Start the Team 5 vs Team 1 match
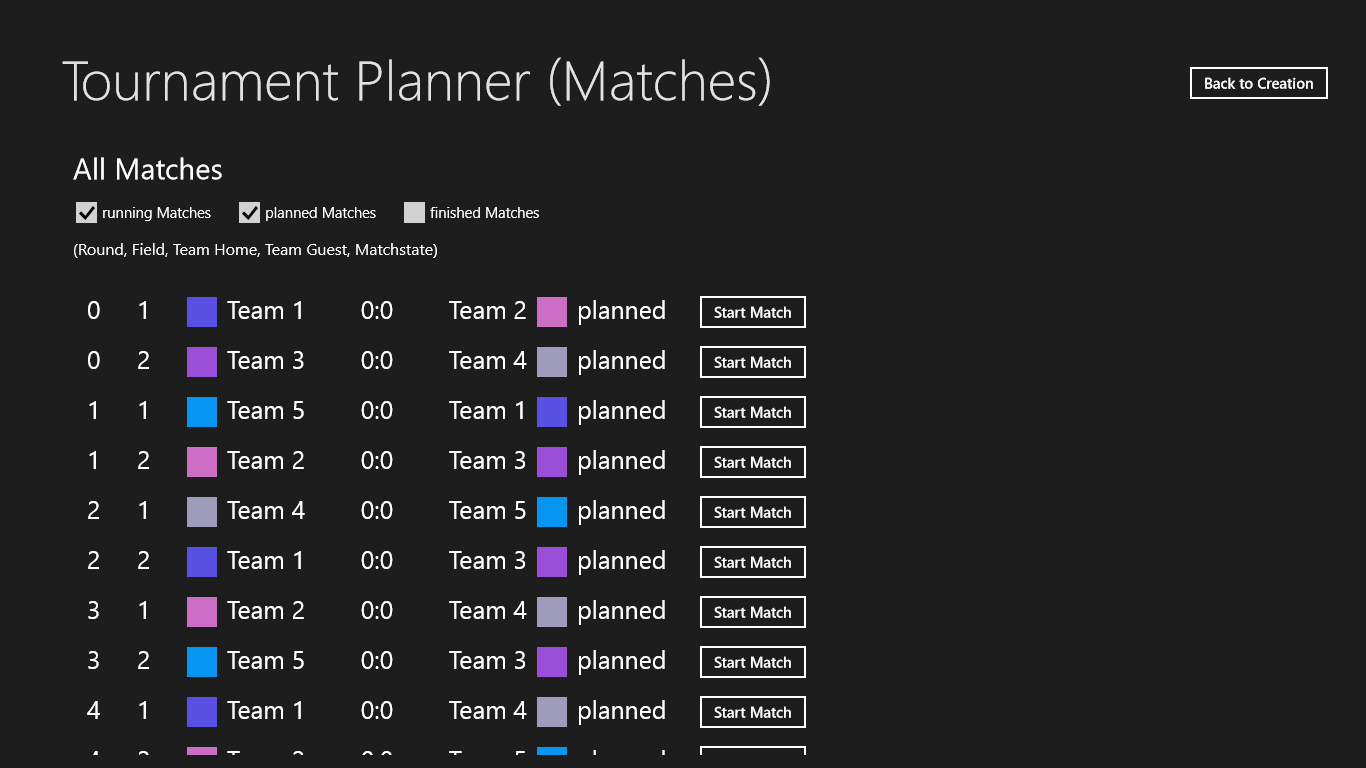Image resolution: width=1366 pixels, height=768 pixels. click(x=752, y=412)
